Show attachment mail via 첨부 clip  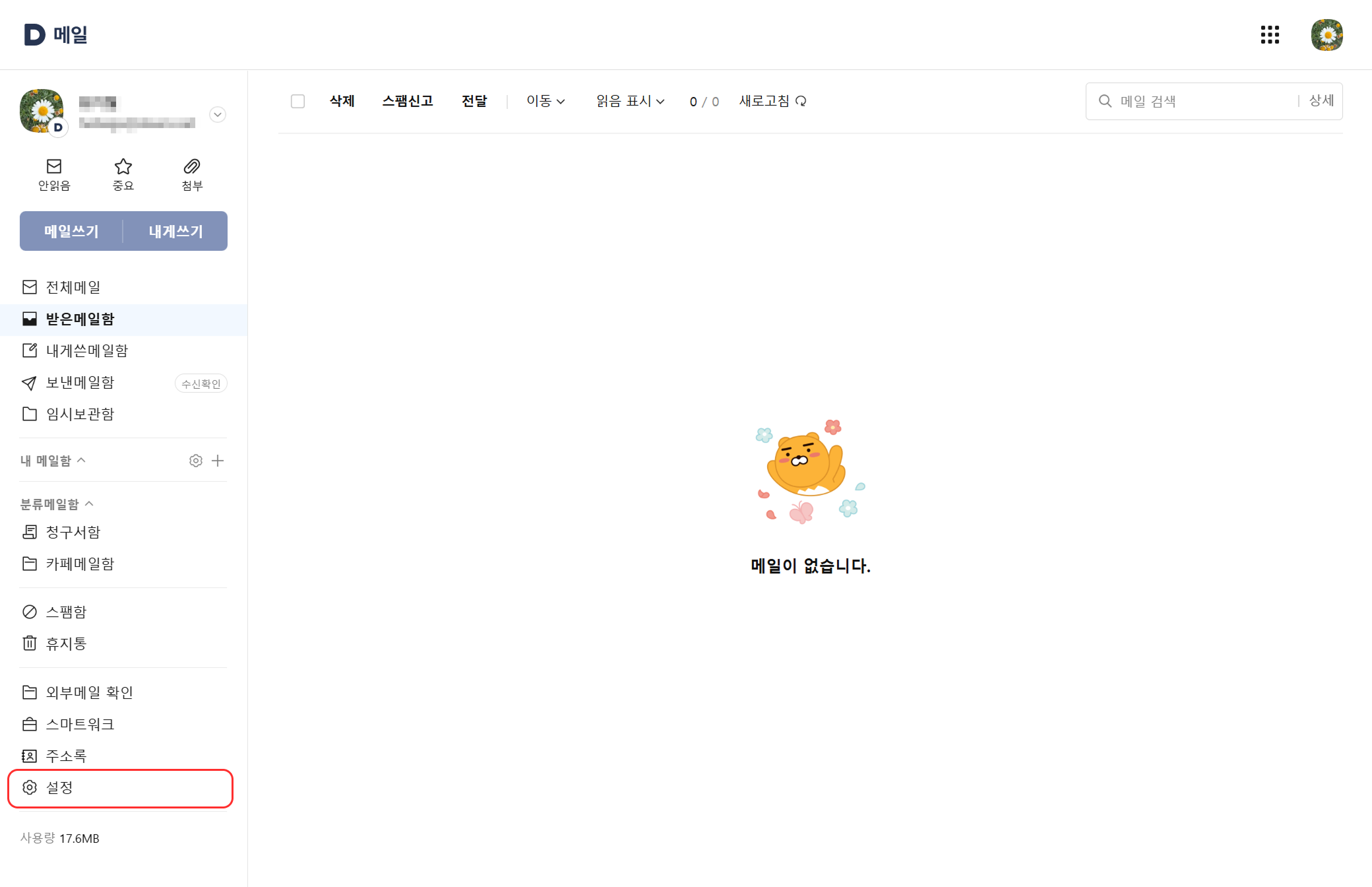click(x=192, y=175)
